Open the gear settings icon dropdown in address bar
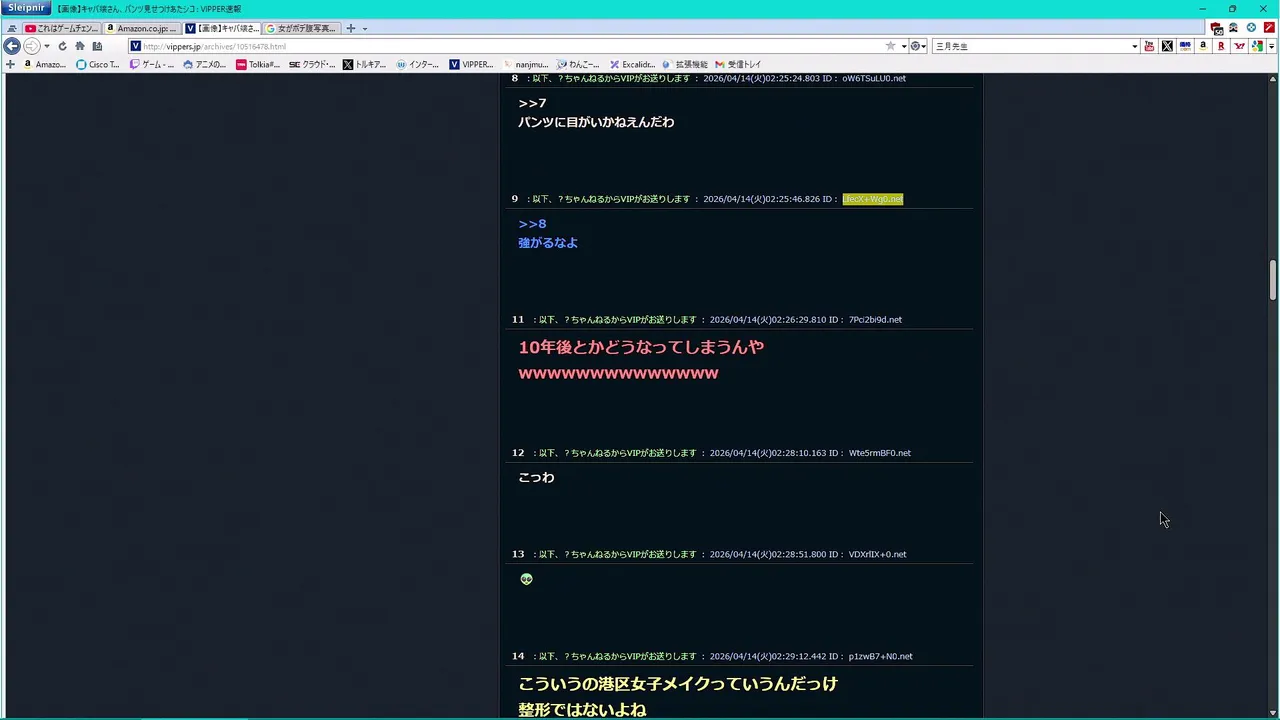 (x=917, y=46)
